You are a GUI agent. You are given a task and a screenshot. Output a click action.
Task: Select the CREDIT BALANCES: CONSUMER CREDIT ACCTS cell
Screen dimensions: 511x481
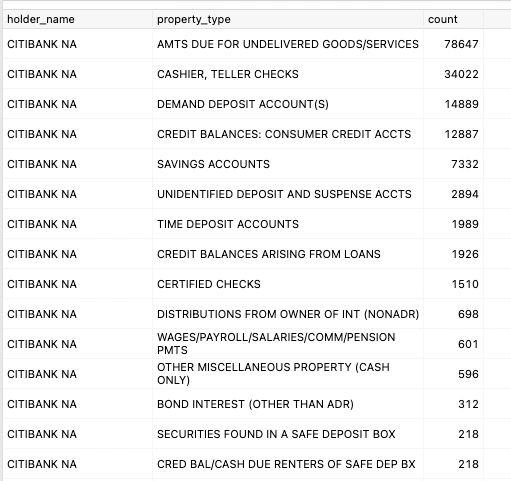coord(288,134)
